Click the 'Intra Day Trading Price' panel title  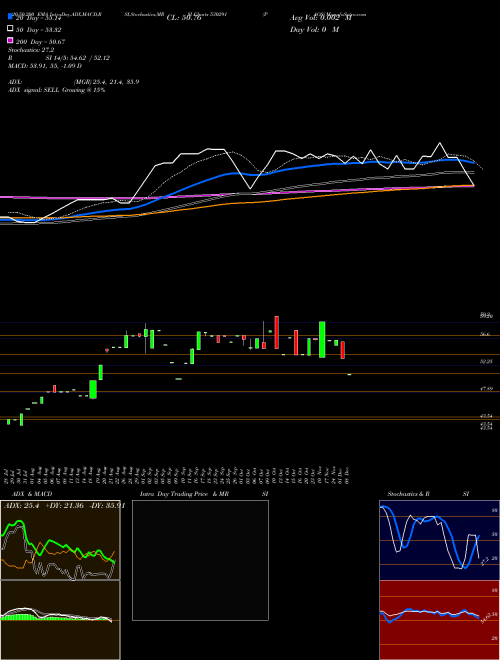point(174,494)
